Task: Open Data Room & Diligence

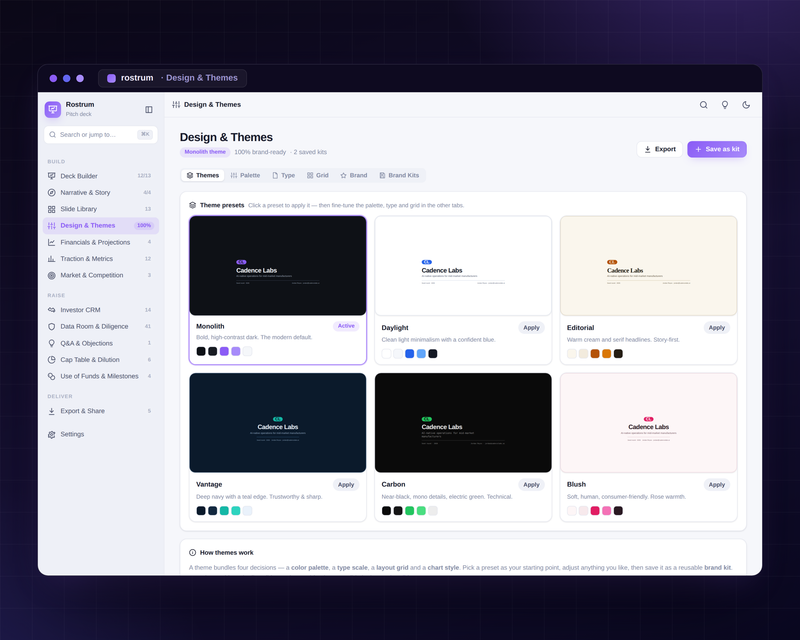Action: click(101, 326)
